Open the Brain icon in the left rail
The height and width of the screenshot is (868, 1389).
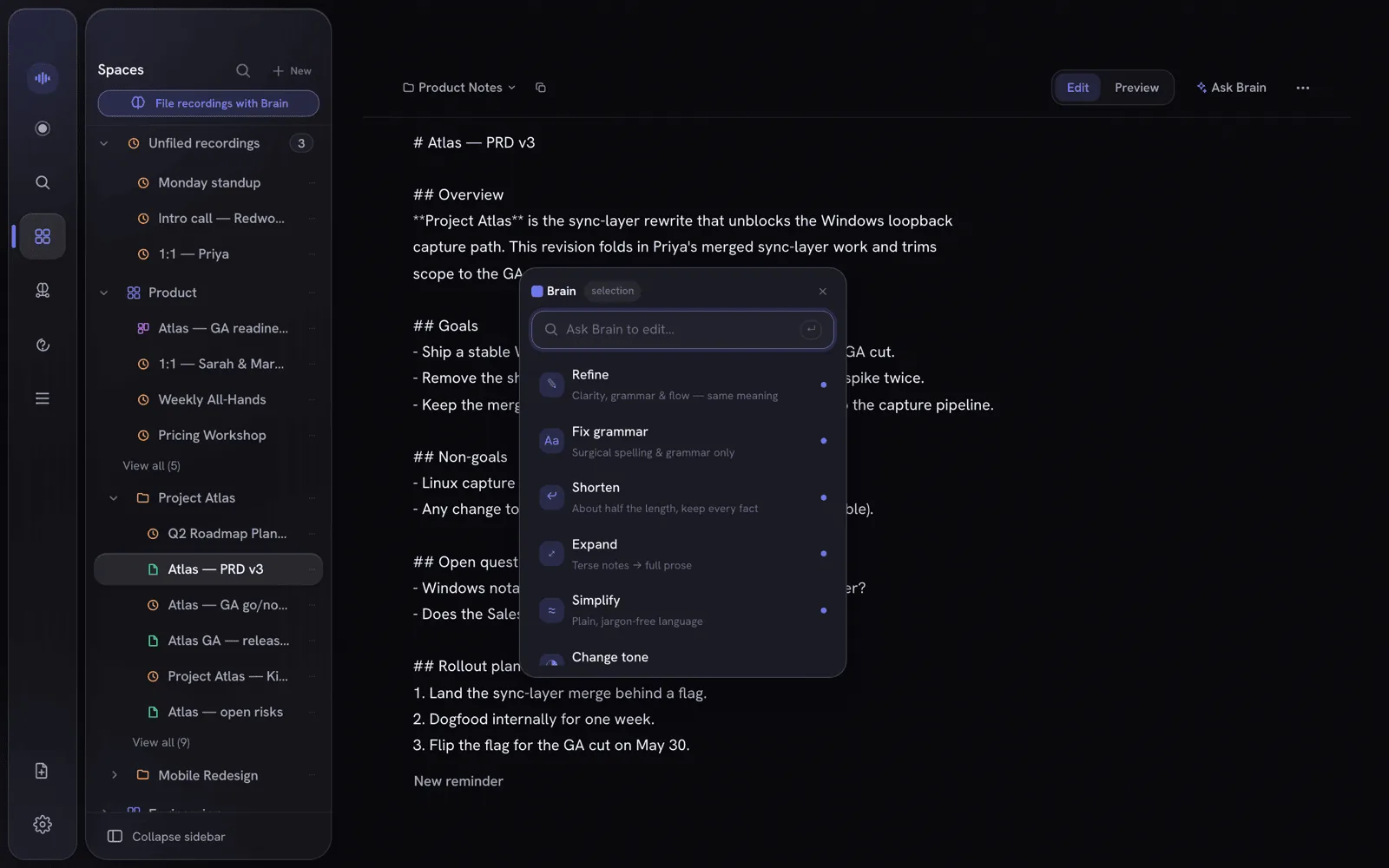(43, 290)
